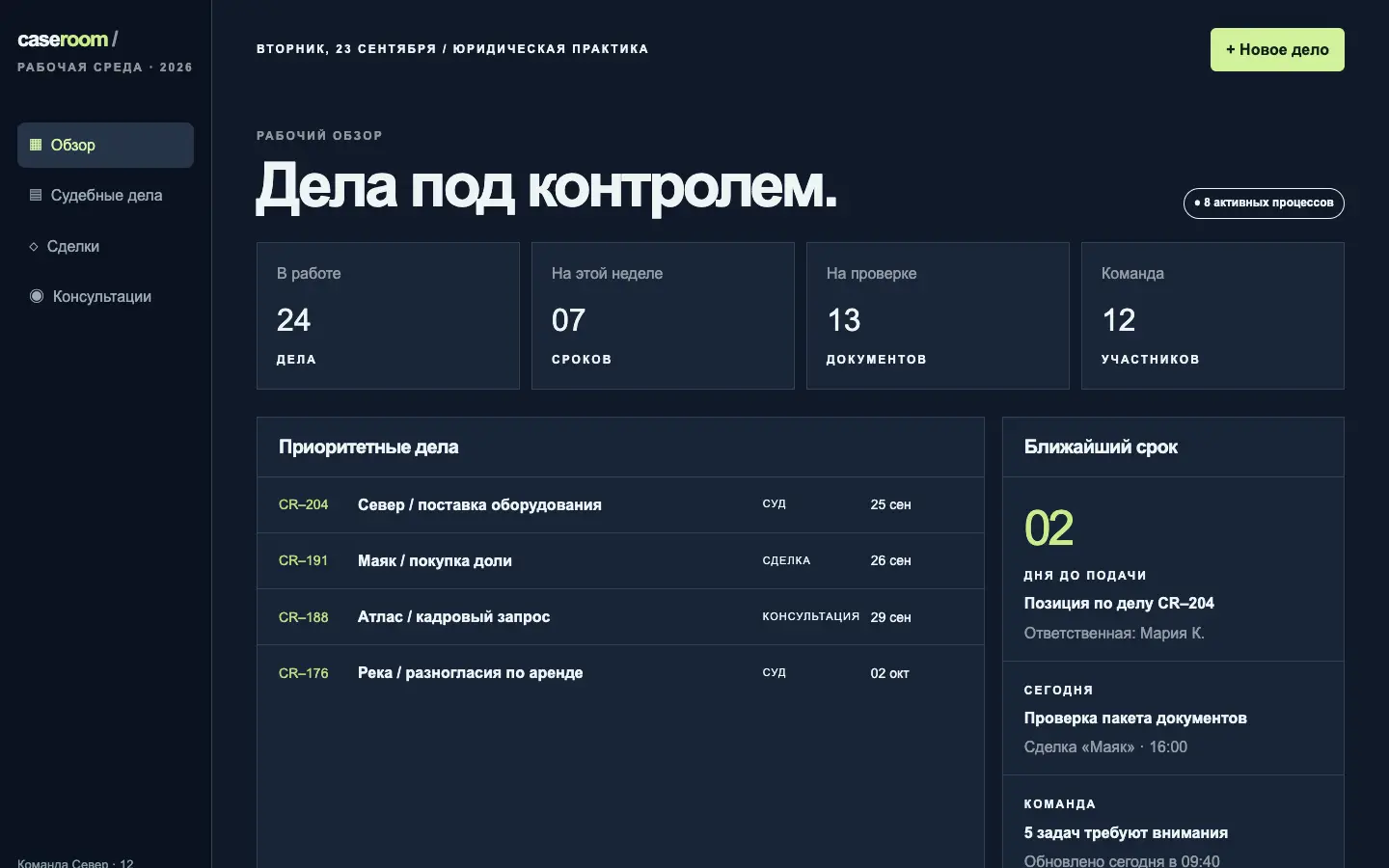The width and height of the screenshot is (1389, 868).
Task: Click the 25 сен date
Action: click(890, 504)
